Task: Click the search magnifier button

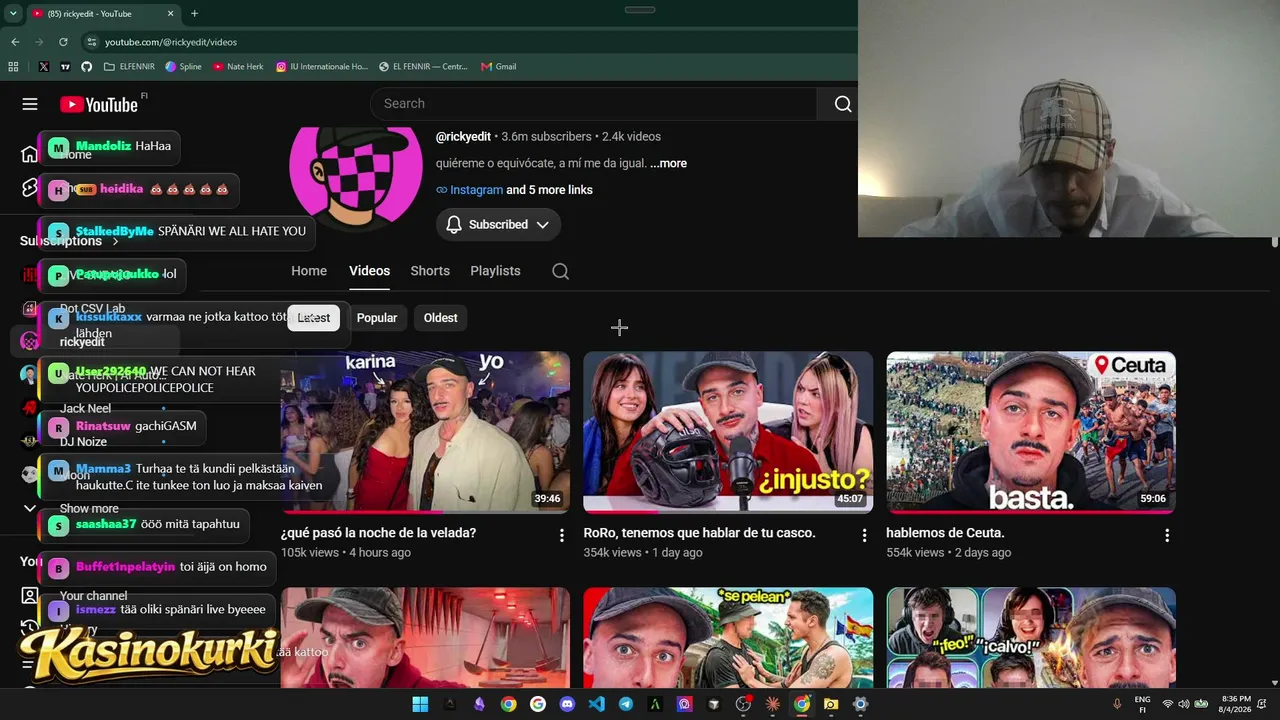Action: pyautogui.click(x=843, y=104)
